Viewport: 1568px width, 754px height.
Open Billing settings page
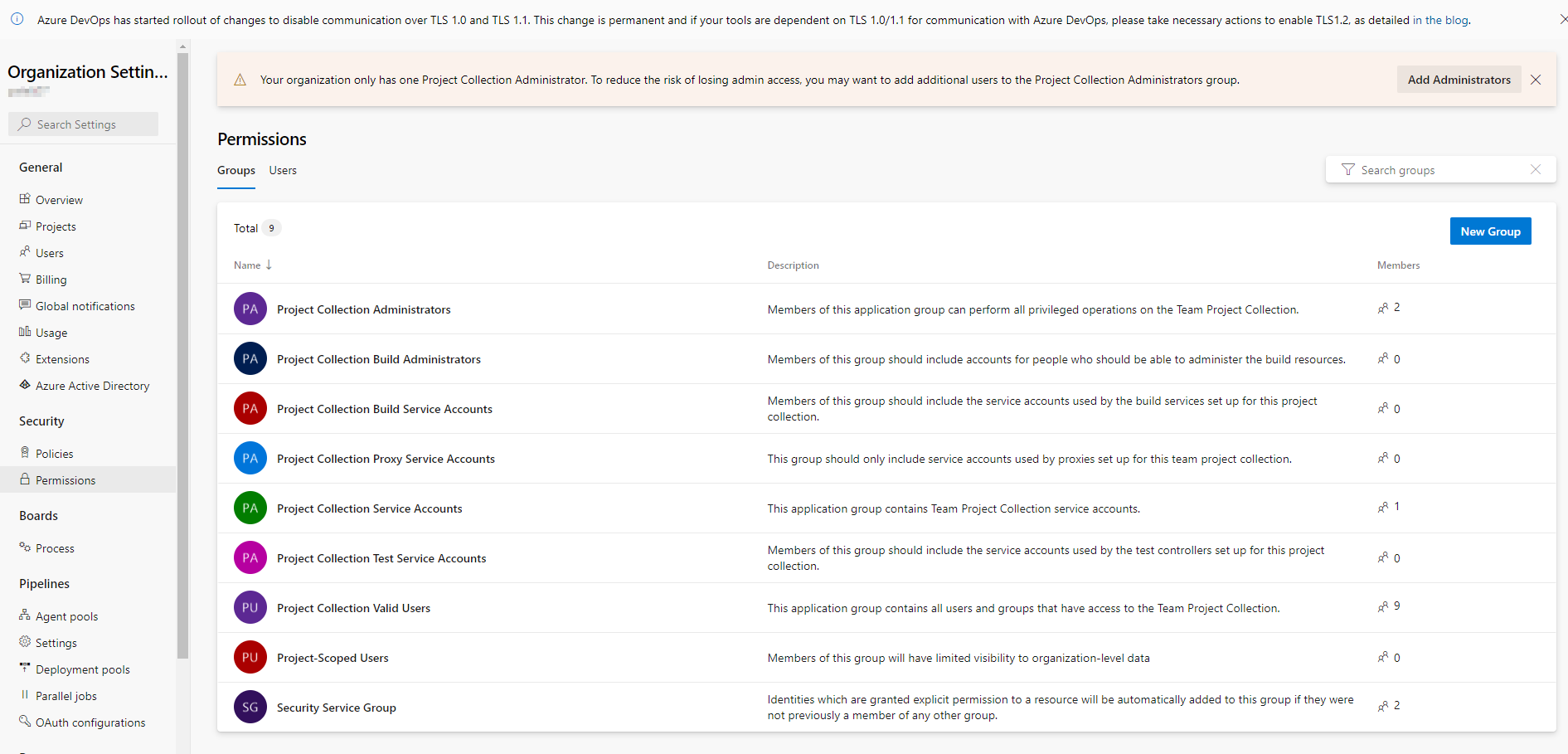(51, 280)
